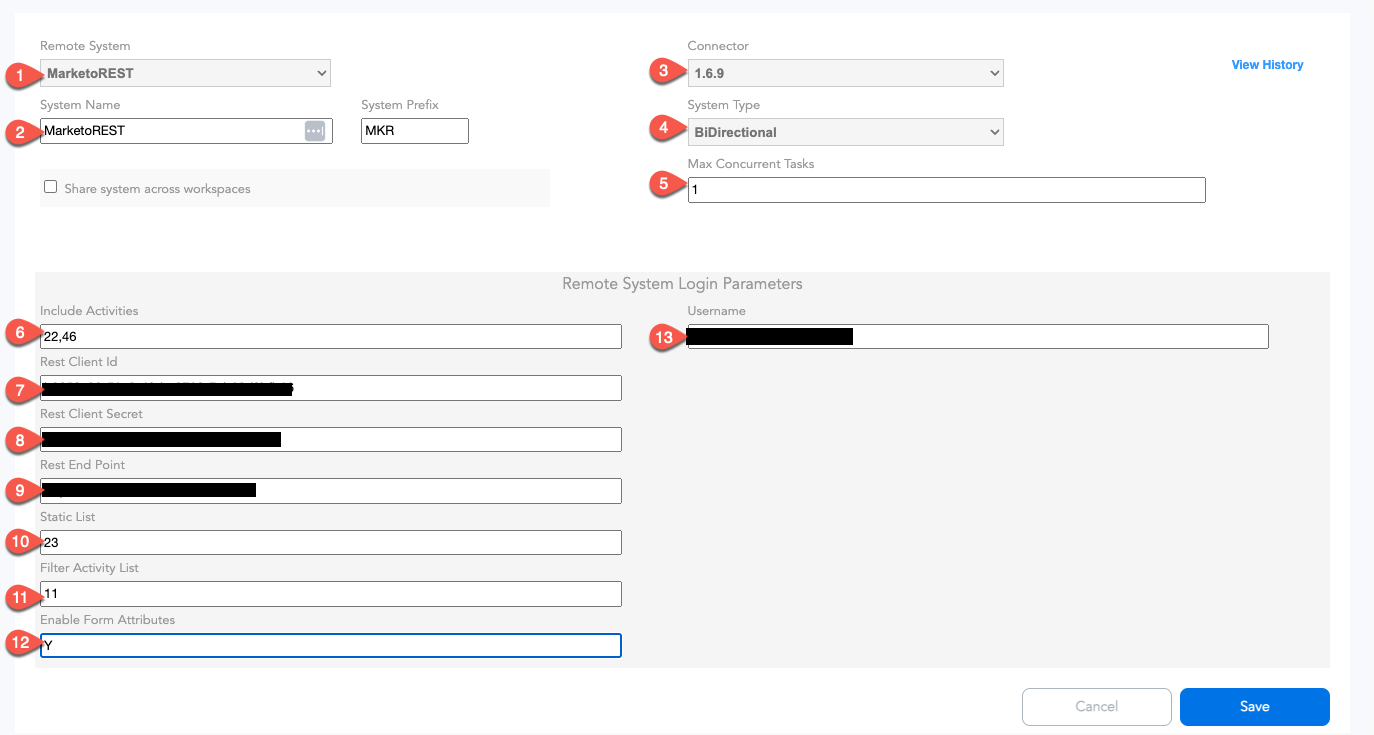Screen dimensions: 1374x735
Task: Open the View History link
Action: pos(1267,65)
